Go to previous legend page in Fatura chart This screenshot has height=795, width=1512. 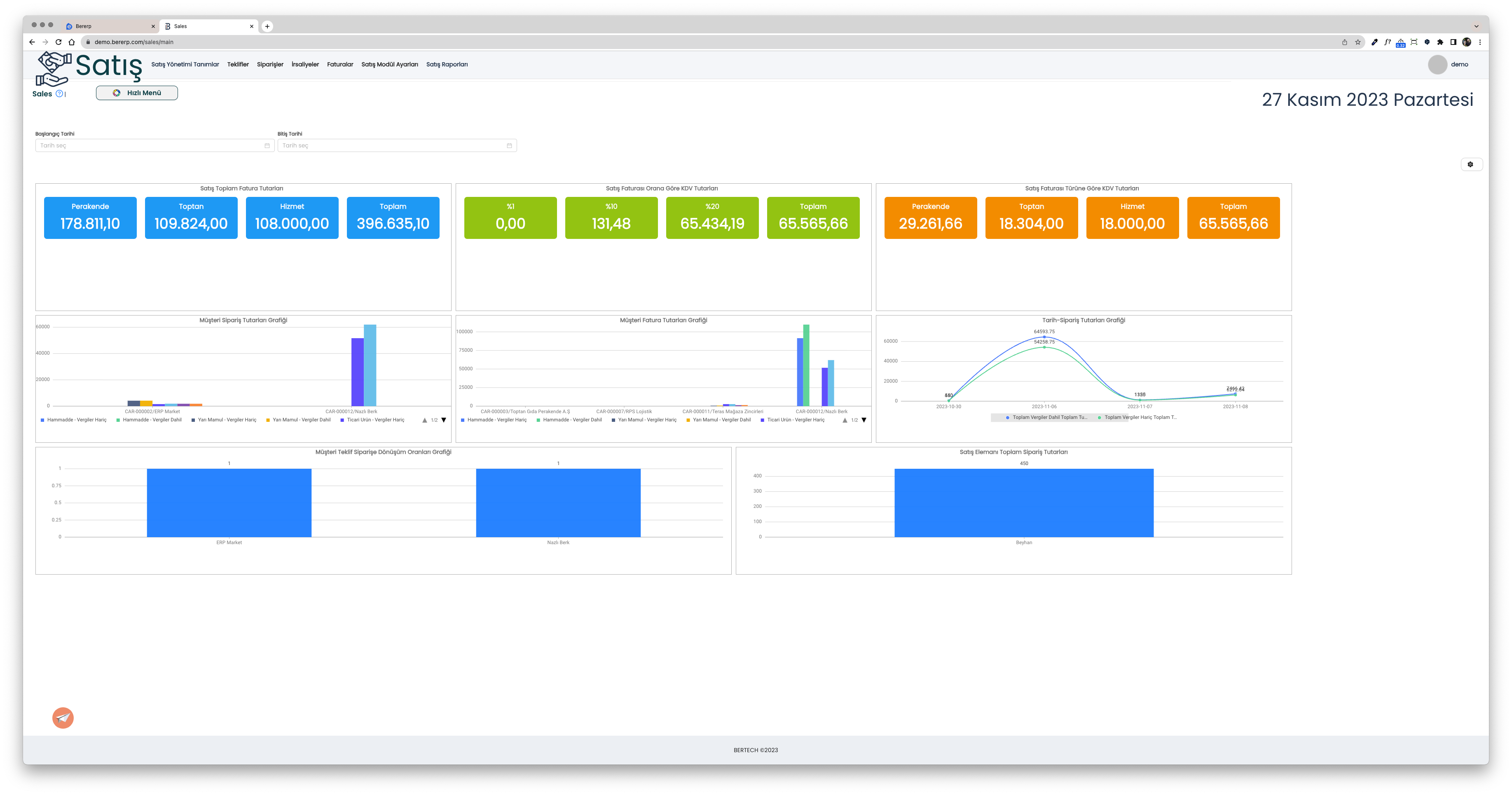click(x=845, y=420)
